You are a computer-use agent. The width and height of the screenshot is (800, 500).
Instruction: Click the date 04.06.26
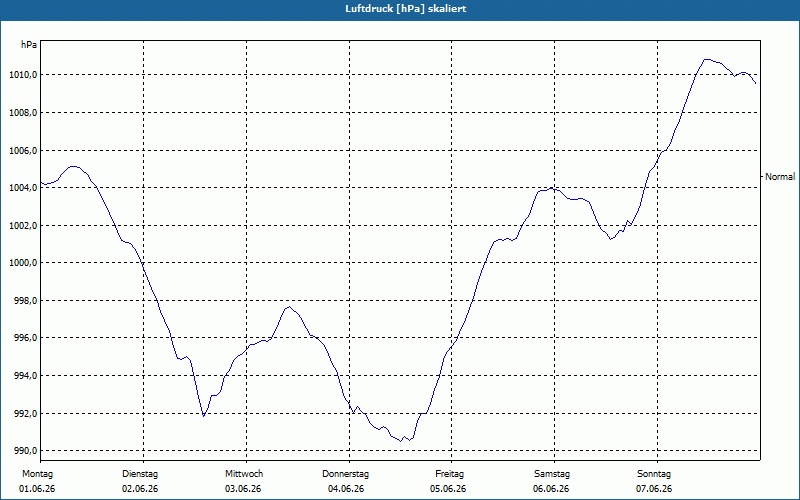(345, 489)
